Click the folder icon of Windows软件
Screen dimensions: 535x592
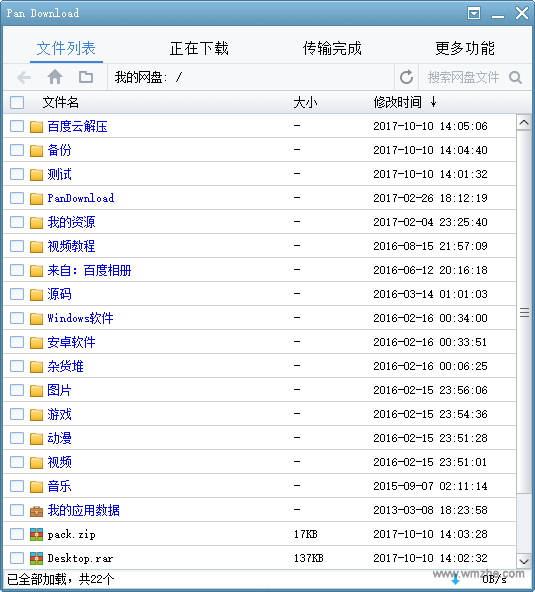point(36,319)
